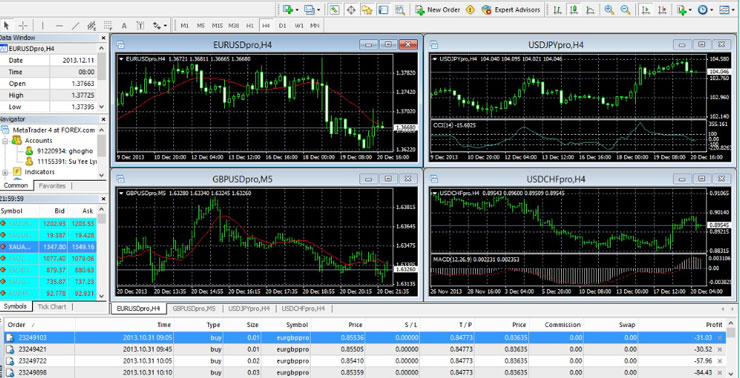Open the new chart dropdown arrow
Viewport: 740px width, 378px height.
pos(297,10)
